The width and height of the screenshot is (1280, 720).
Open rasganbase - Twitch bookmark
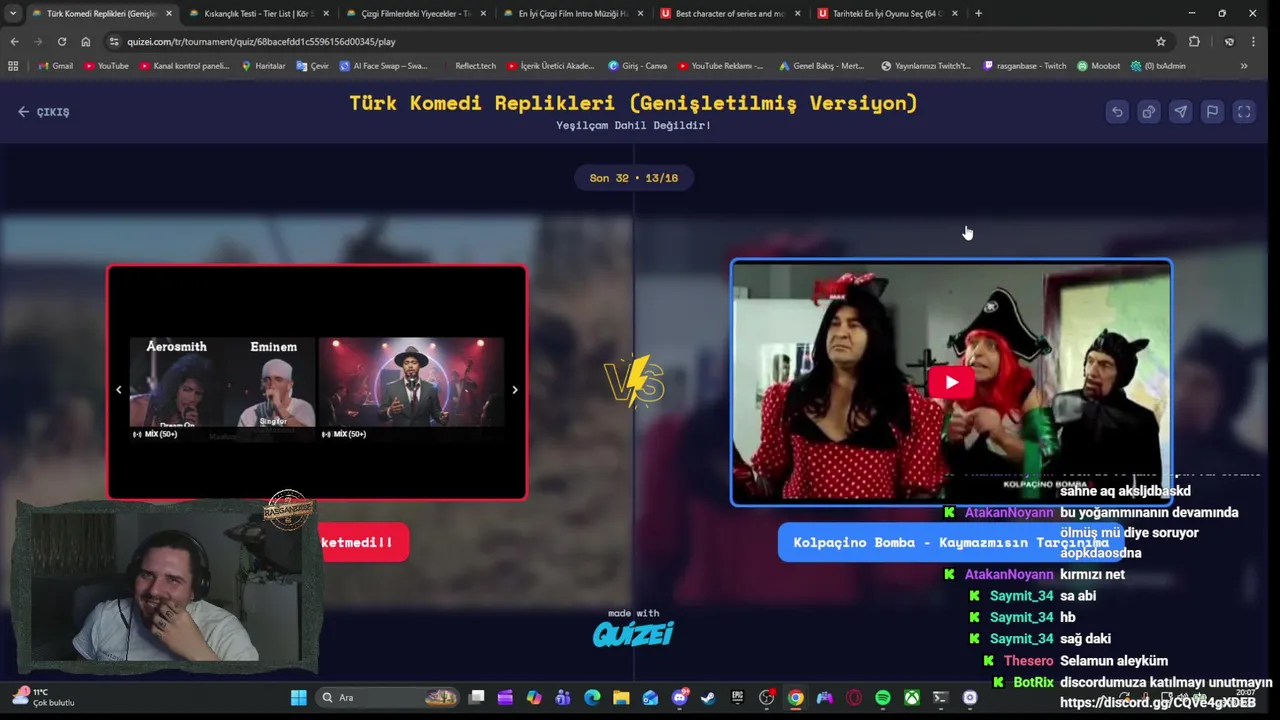pyautogui.click(x=1025, y=66)
